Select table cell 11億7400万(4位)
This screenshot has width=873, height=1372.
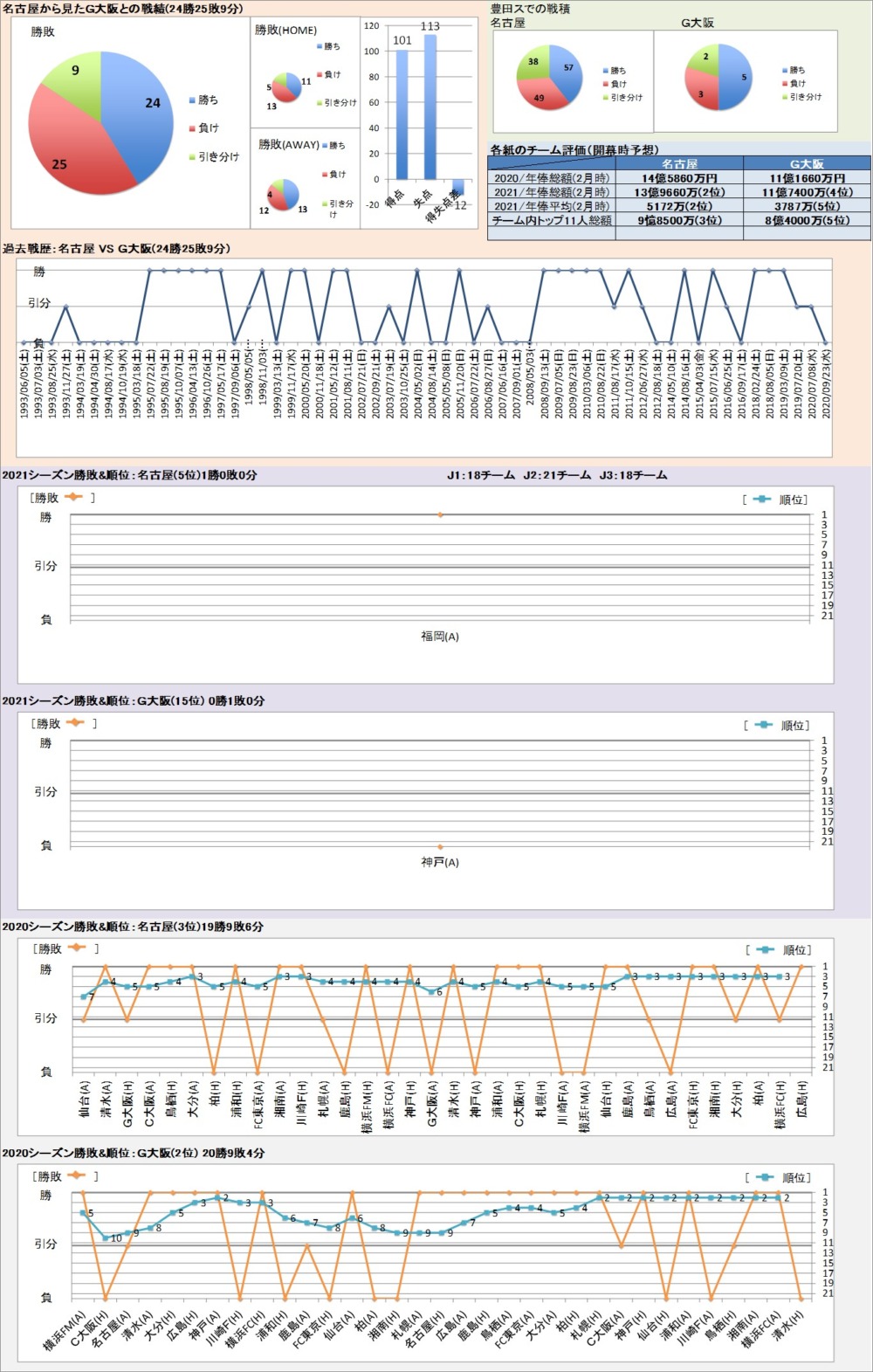pos(807,192)
